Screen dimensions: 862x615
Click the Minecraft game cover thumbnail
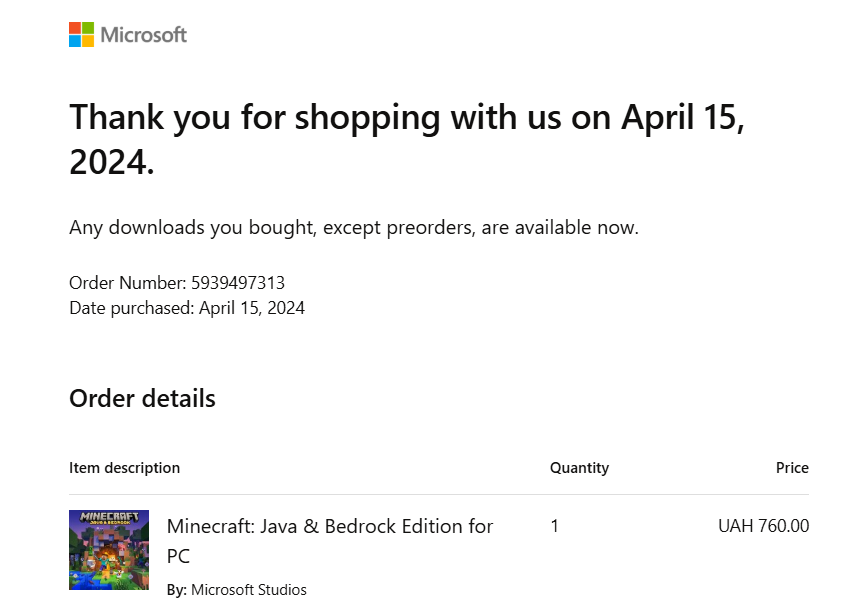pos(109,550)
